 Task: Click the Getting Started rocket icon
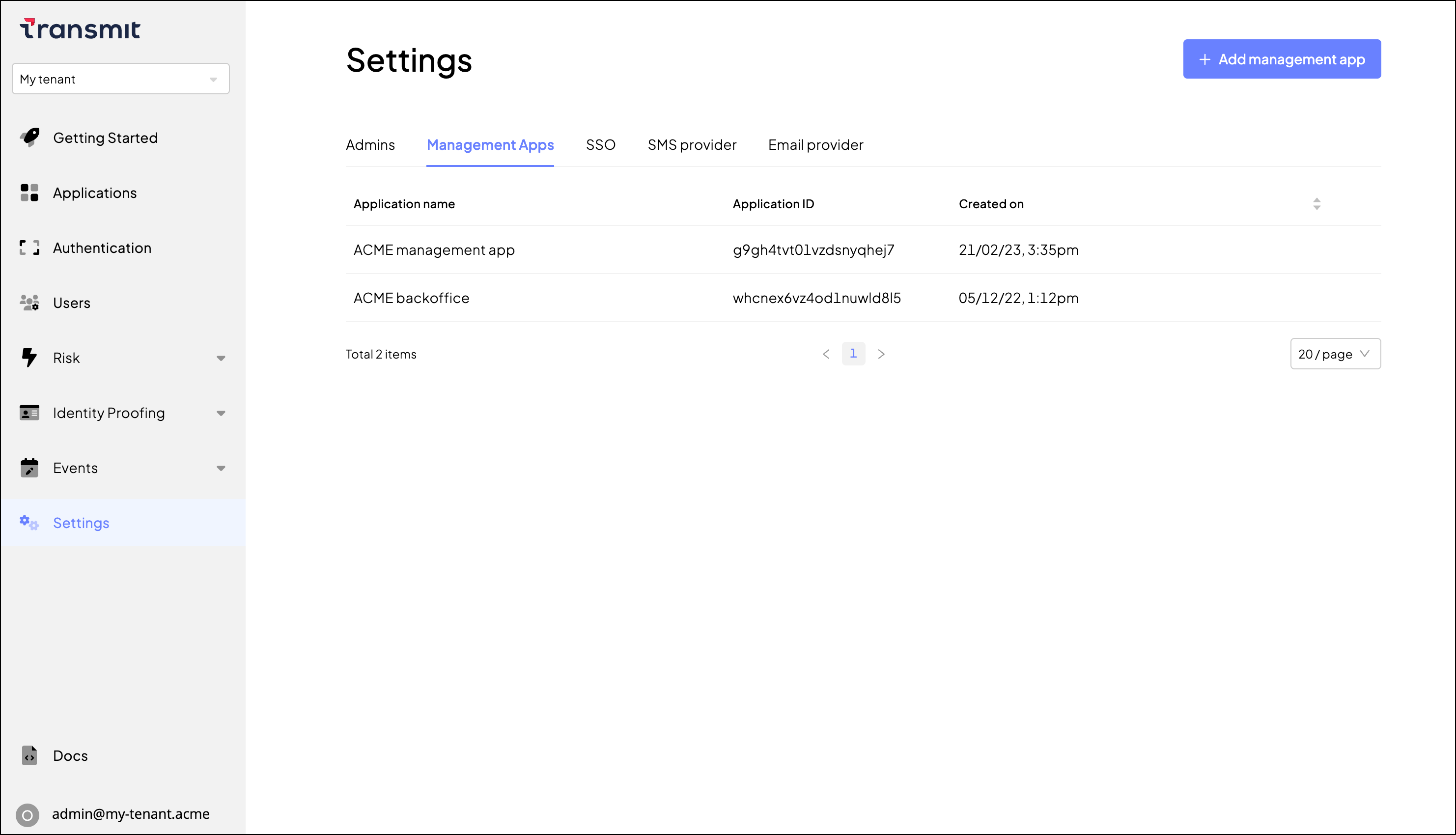[x=30, y=138]
